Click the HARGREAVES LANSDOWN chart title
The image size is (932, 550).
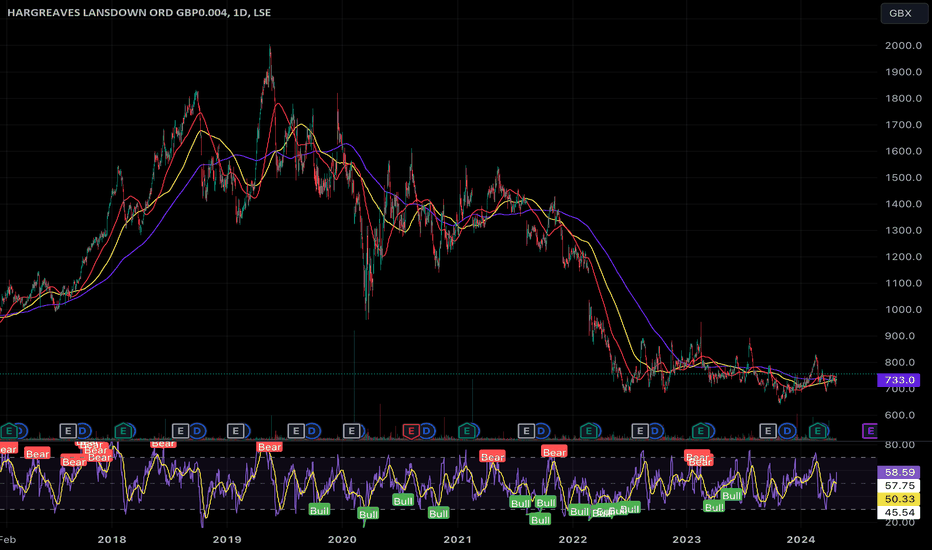pyautogui.click(x=139, y=12)
